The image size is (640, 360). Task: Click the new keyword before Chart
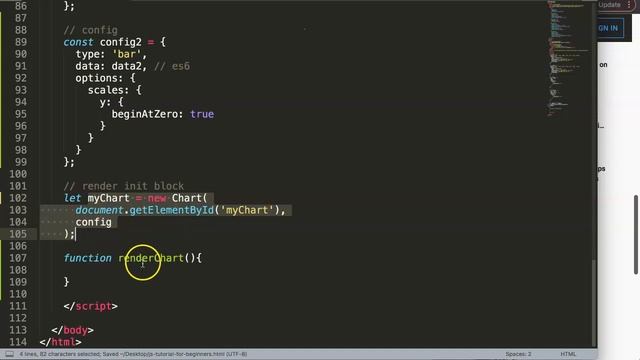[157, 198]
